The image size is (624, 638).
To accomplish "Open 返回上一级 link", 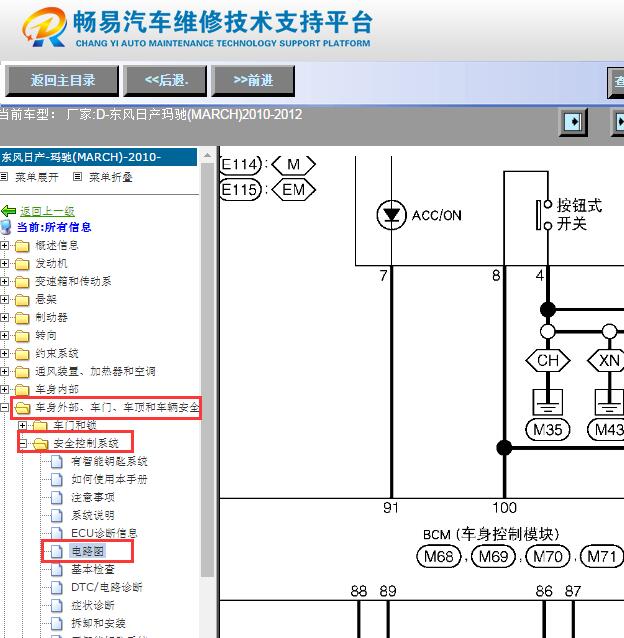I will (x=47, y=211).
